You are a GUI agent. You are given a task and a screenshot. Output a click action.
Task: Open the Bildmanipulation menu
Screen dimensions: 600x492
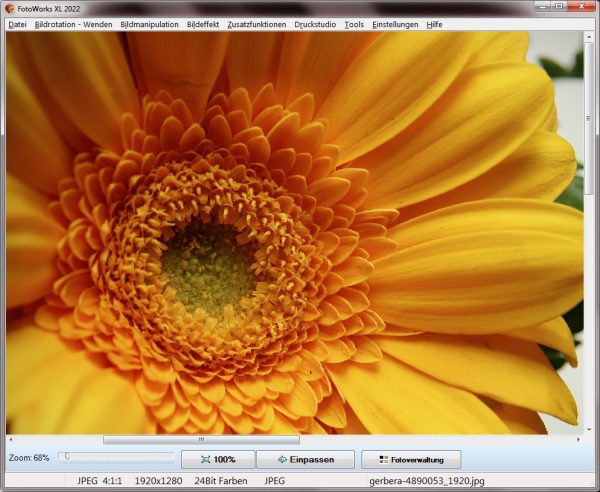(149, 24)
